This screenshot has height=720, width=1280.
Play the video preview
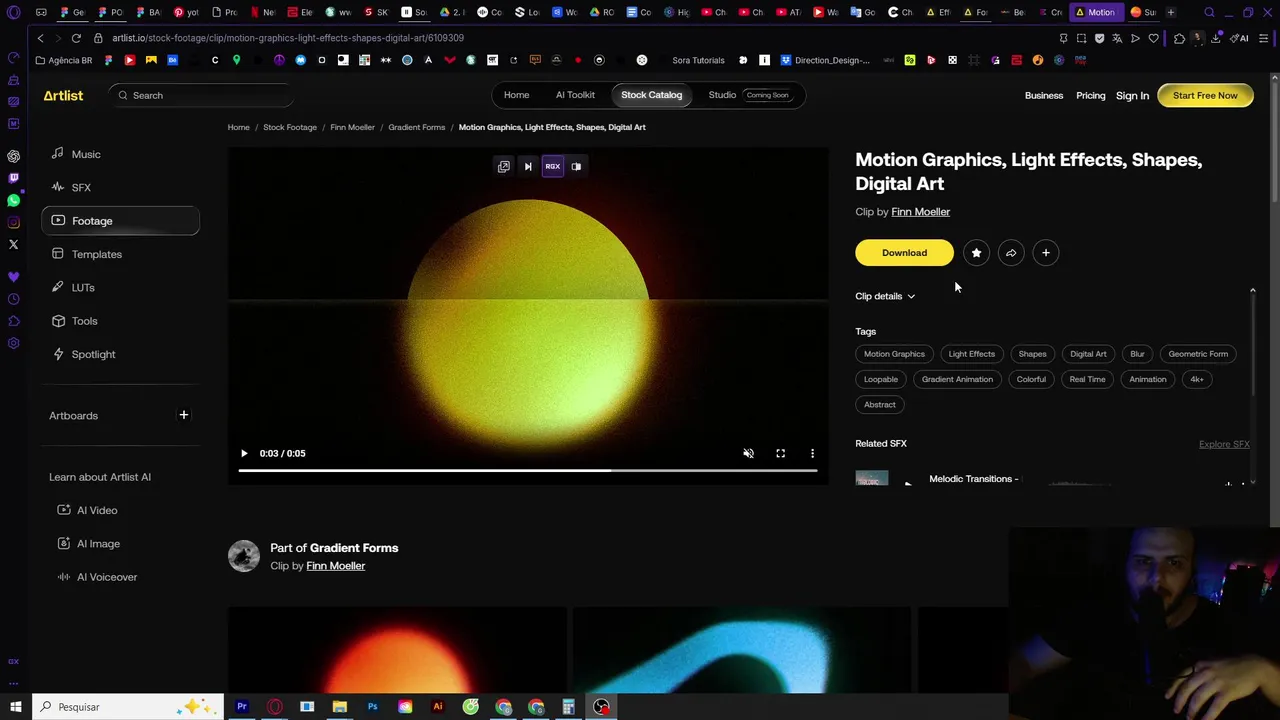244,453
